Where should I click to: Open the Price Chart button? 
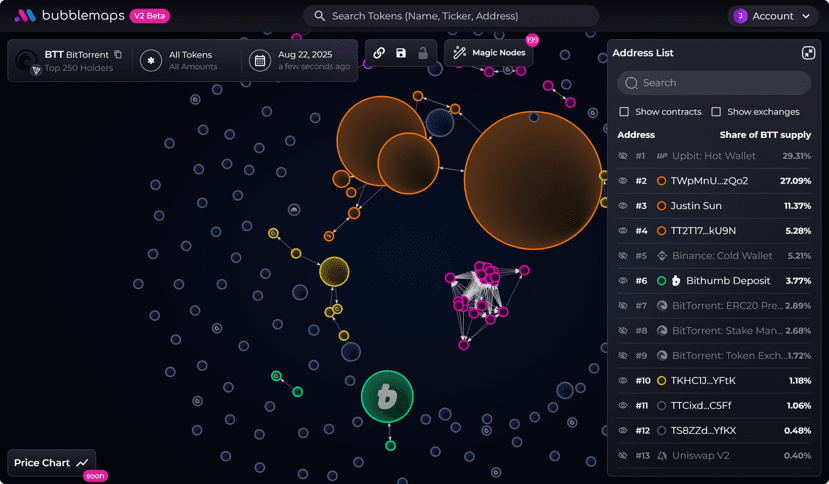[x=51, y=463]
